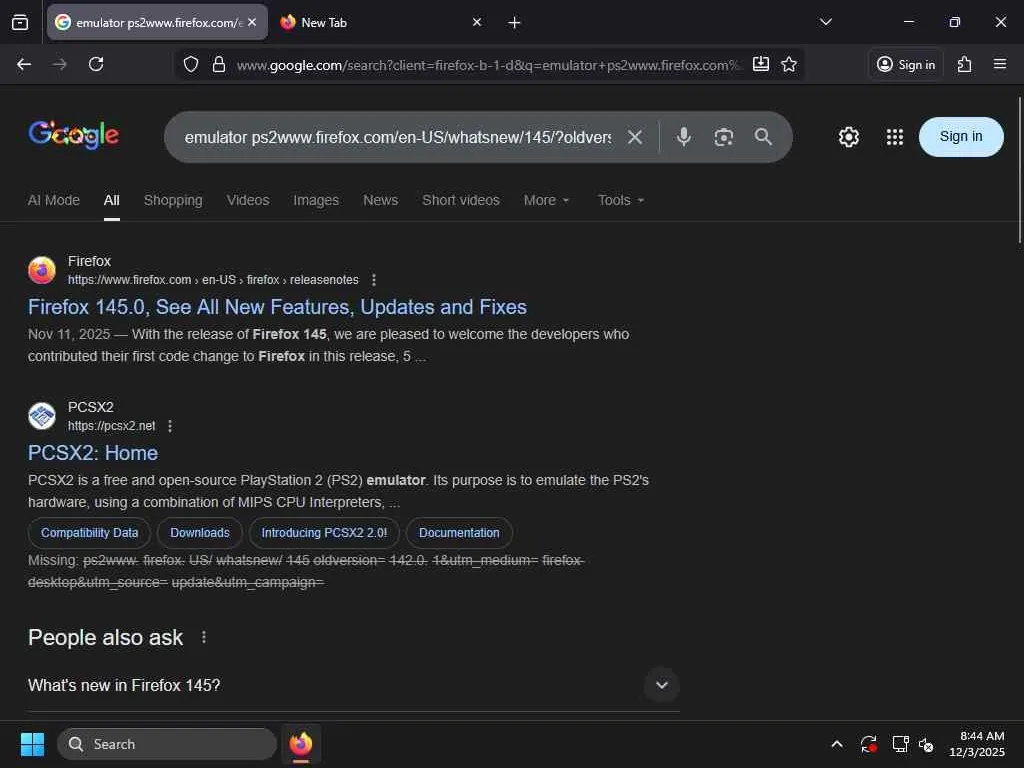This screenshot has width=1024, height=768.
Task: Open Firefox 145.0 release notes link
Action: (278, 307)
